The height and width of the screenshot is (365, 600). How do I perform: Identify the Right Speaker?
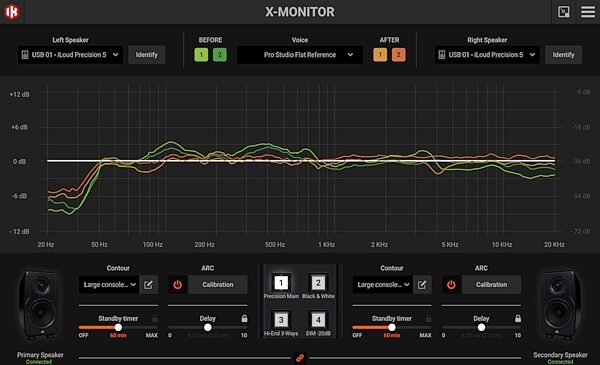563,55
